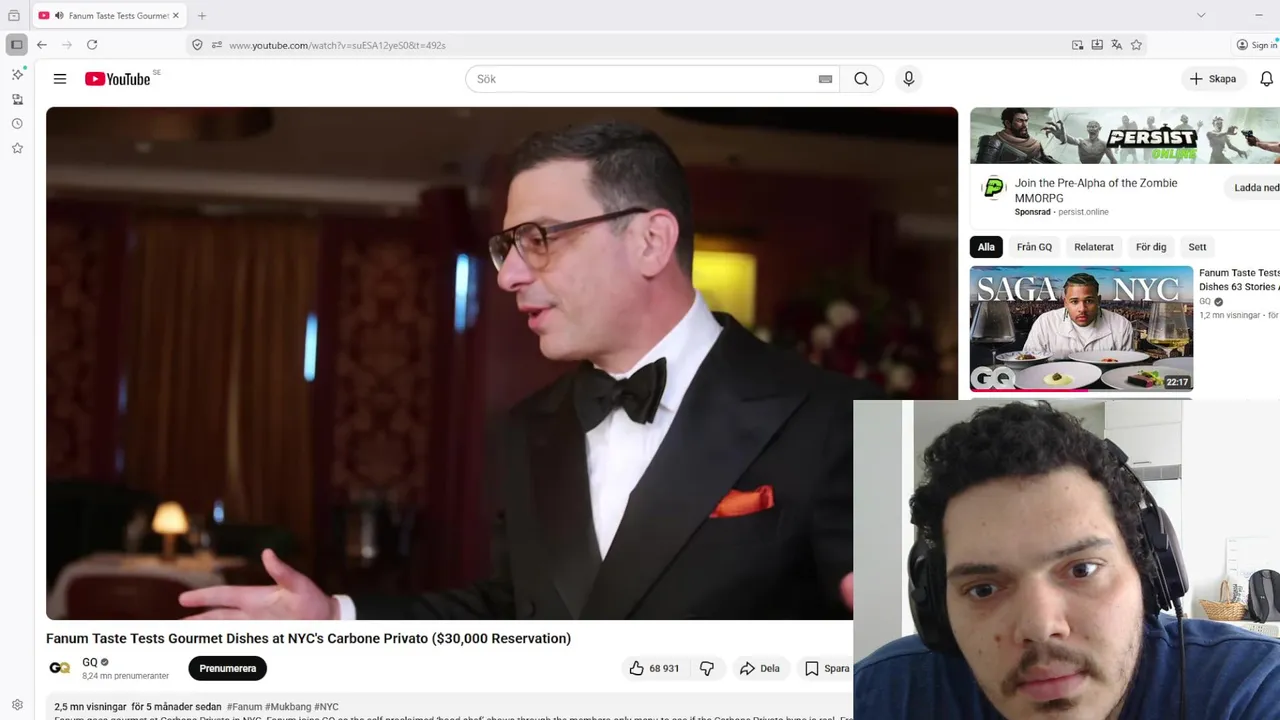Viewport: 1280px width, 720px height.
Task: Dislike the video with thumbs-down icon
Action: point(707,668)
